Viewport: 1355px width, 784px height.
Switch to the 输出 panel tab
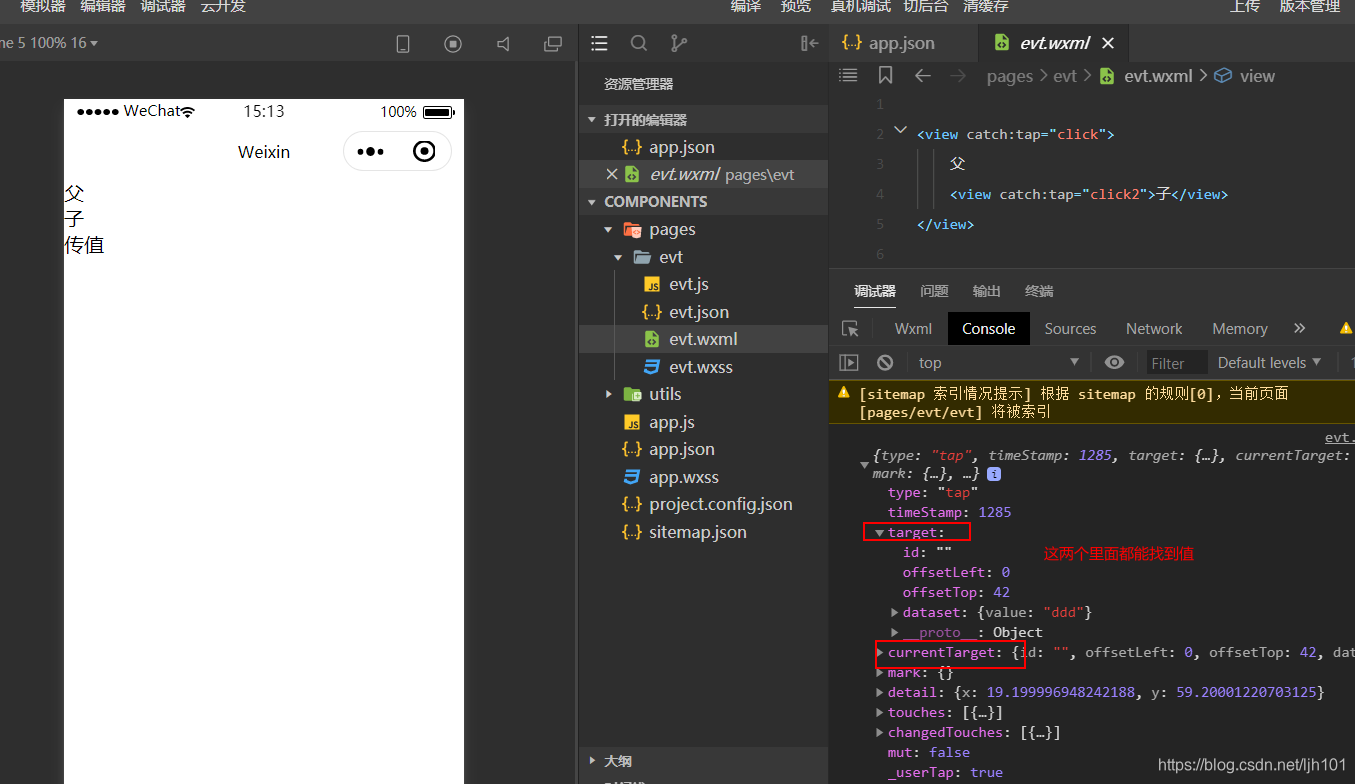click(986, 291)
